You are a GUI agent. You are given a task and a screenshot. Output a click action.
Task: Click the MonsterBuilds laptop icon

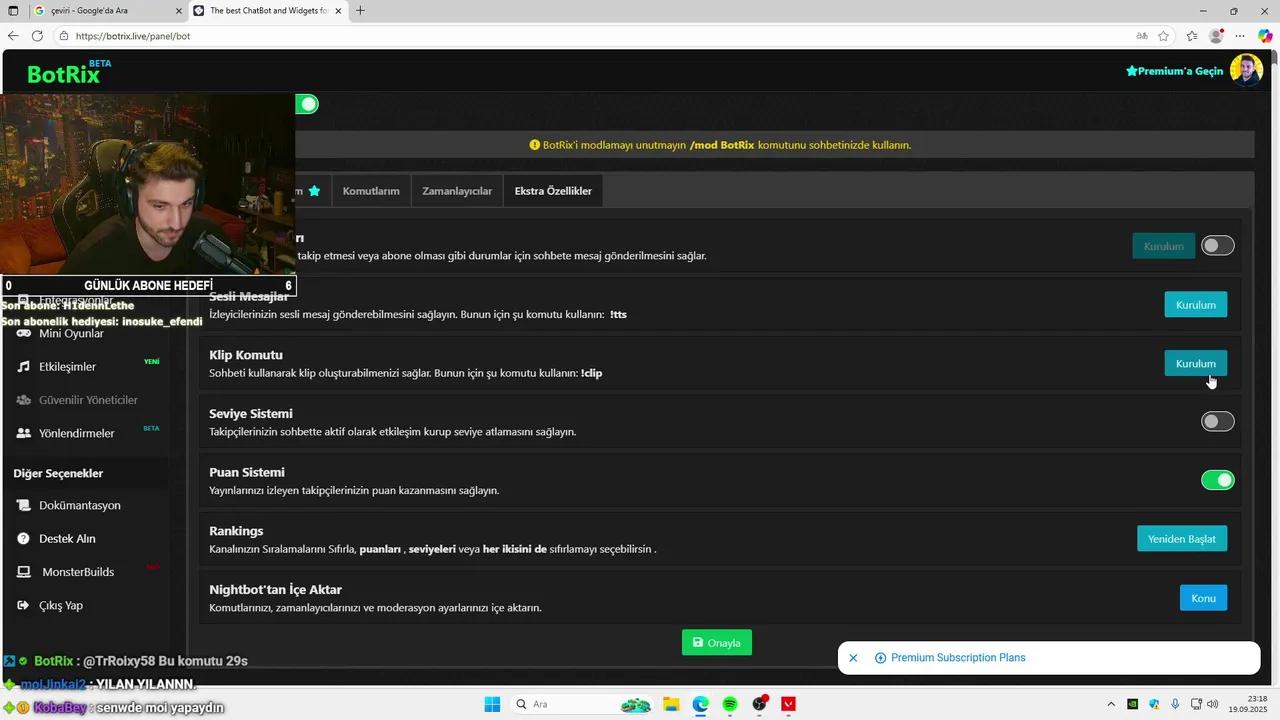click(24, 572)
